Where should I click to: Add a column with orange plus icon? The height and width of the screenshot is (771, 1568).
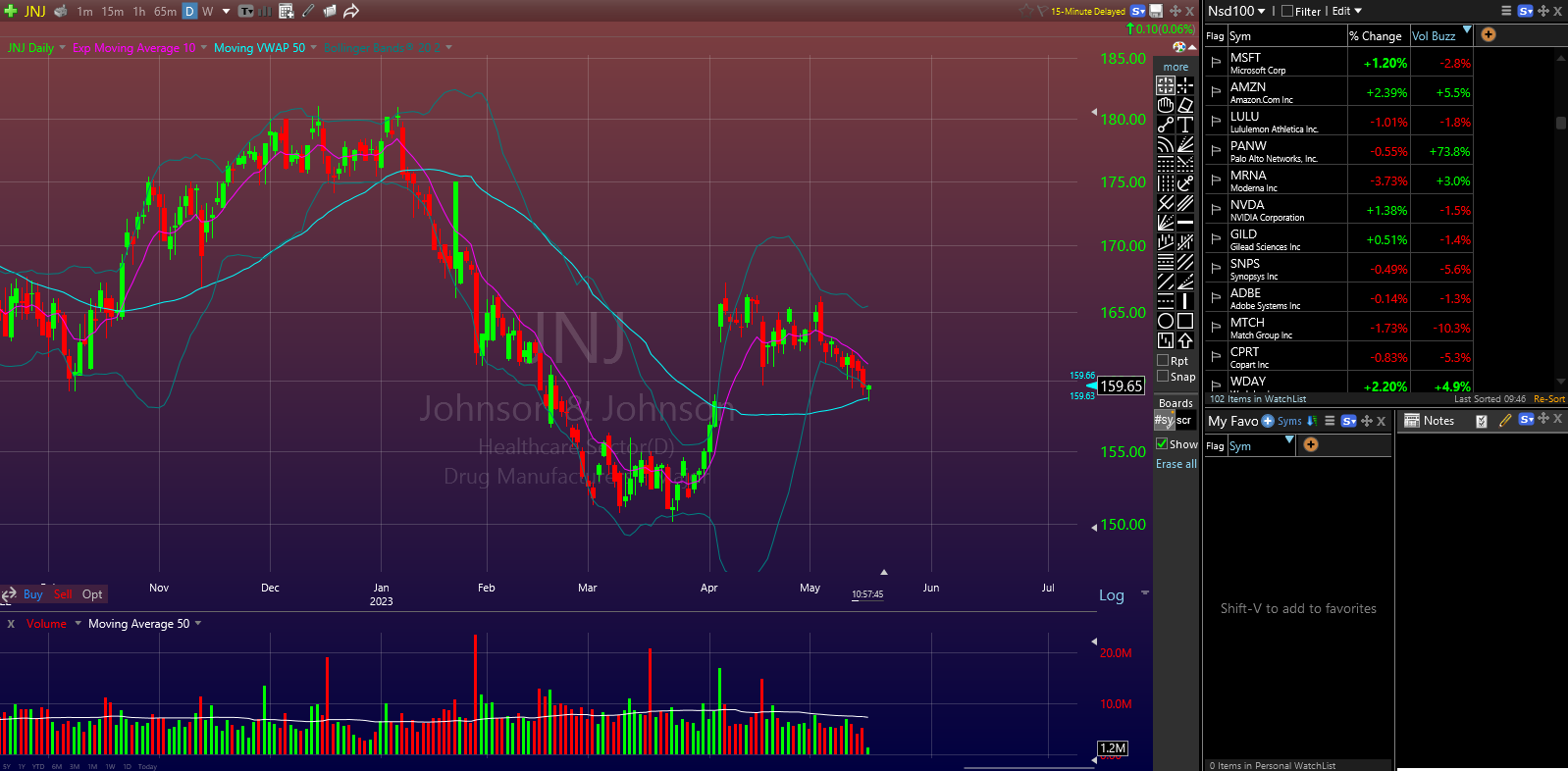(1489, 35)
